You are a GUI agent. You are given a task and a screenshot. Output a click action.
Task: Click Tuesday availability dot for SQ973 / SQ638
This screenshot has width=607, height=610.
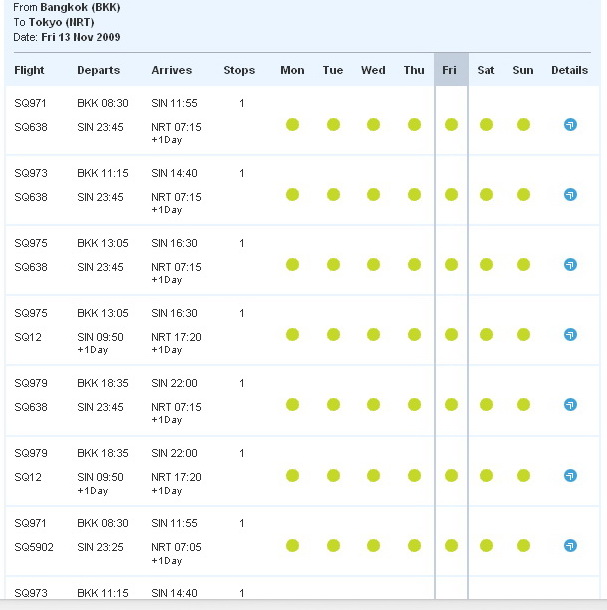pyautogui.click(x=333, y=195)
